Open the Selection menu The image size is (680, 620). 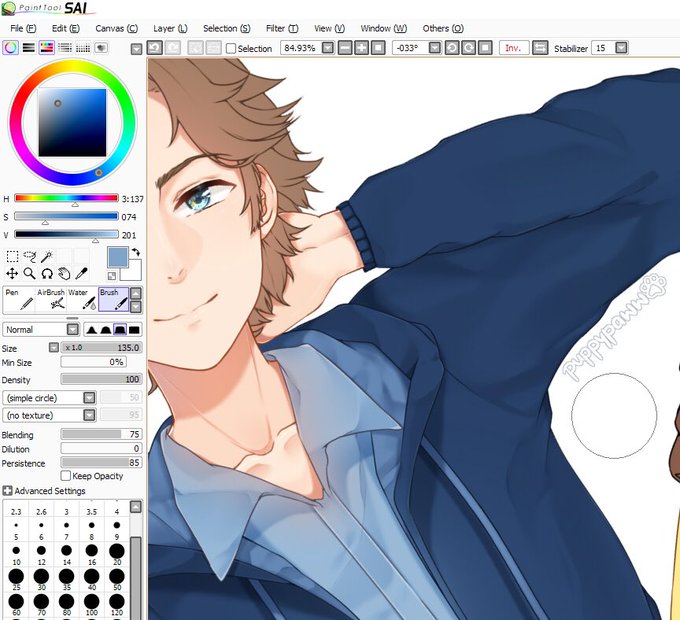pos(227,29)
